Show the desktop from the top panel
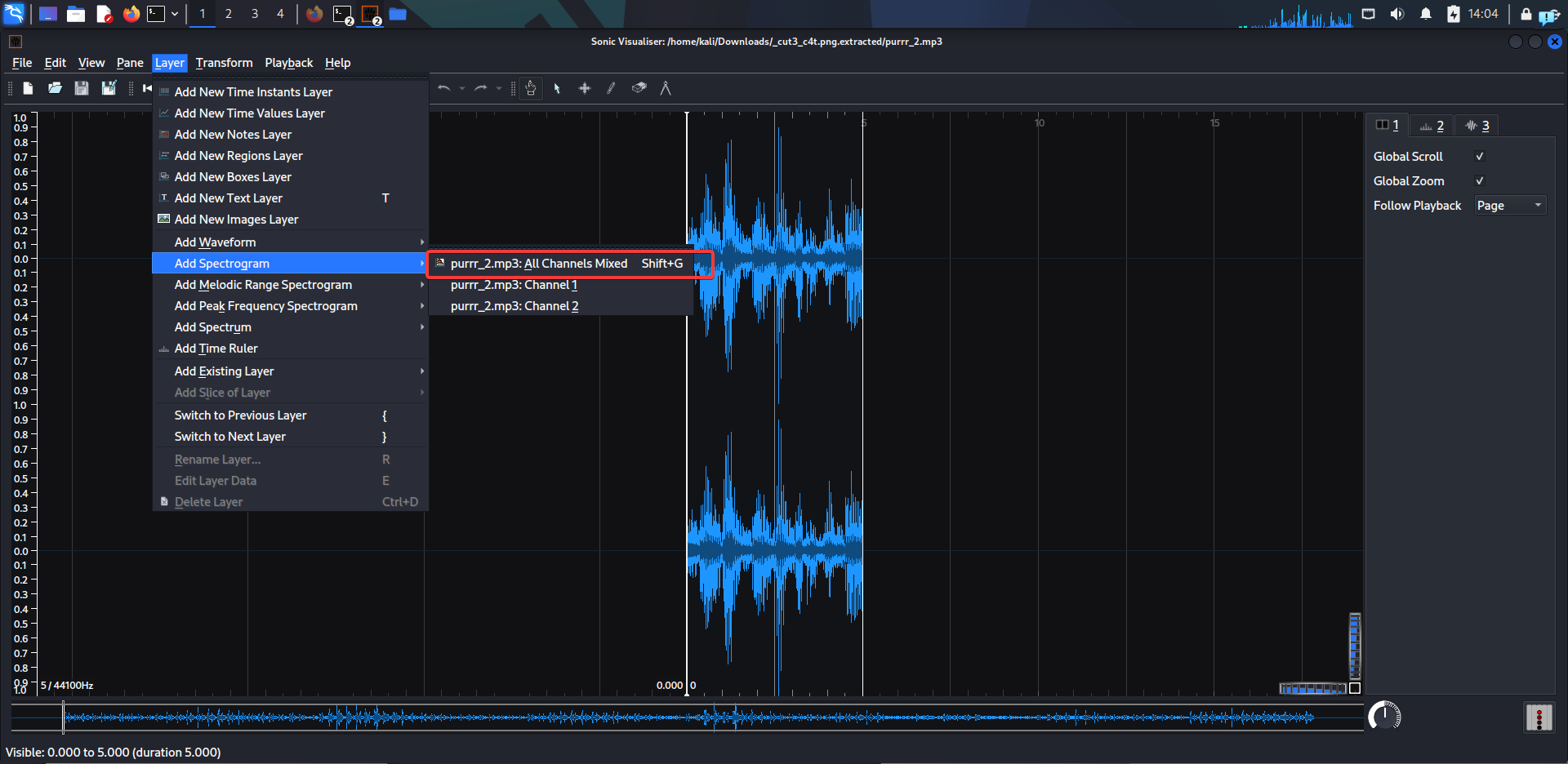This screenshot has height=764, width=1568. point(48,14)
